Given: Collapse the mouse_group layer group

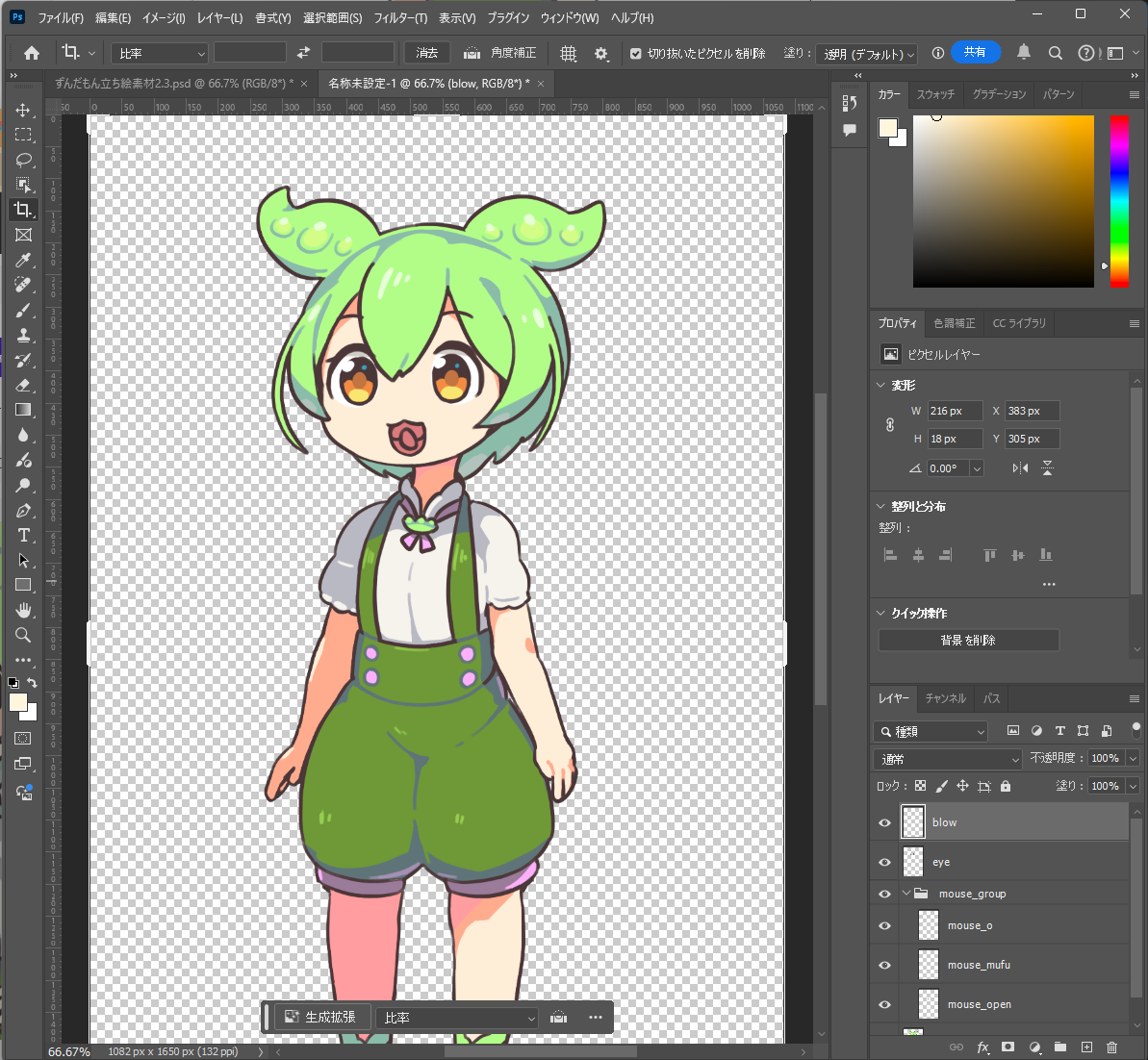Looking at the screenshot, I should (x=905, y=893).
